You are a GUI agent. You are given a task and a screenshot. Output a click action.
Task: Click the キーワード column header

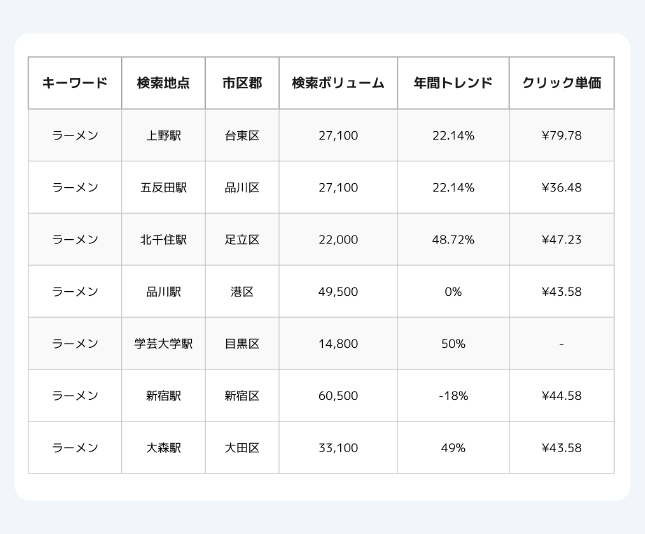(75, 83)
